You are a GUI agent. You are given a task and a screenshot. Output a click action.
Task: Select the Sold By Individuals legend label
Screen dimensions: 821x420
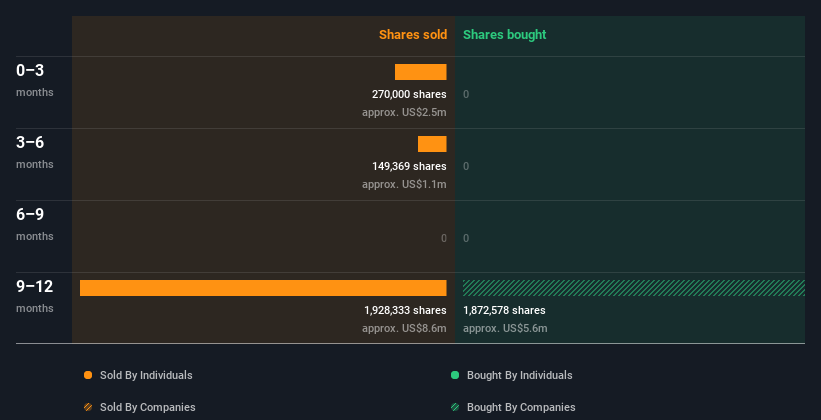click(x=146, y=375)
